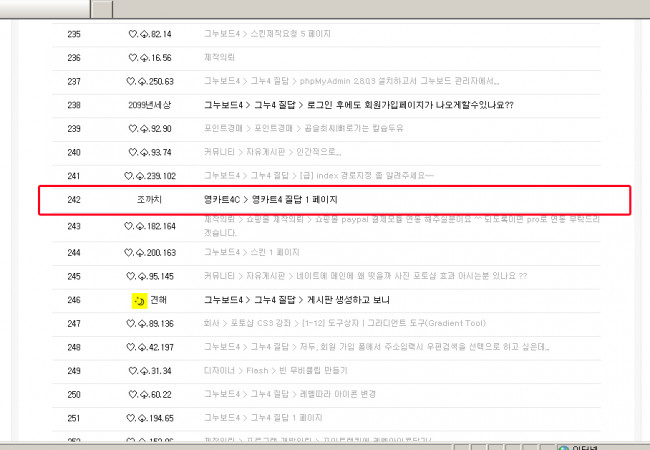
Task: Open '그누4 질답 1 페이지' link in row 251
Action: pyautogui.click(x=263, y=418)
